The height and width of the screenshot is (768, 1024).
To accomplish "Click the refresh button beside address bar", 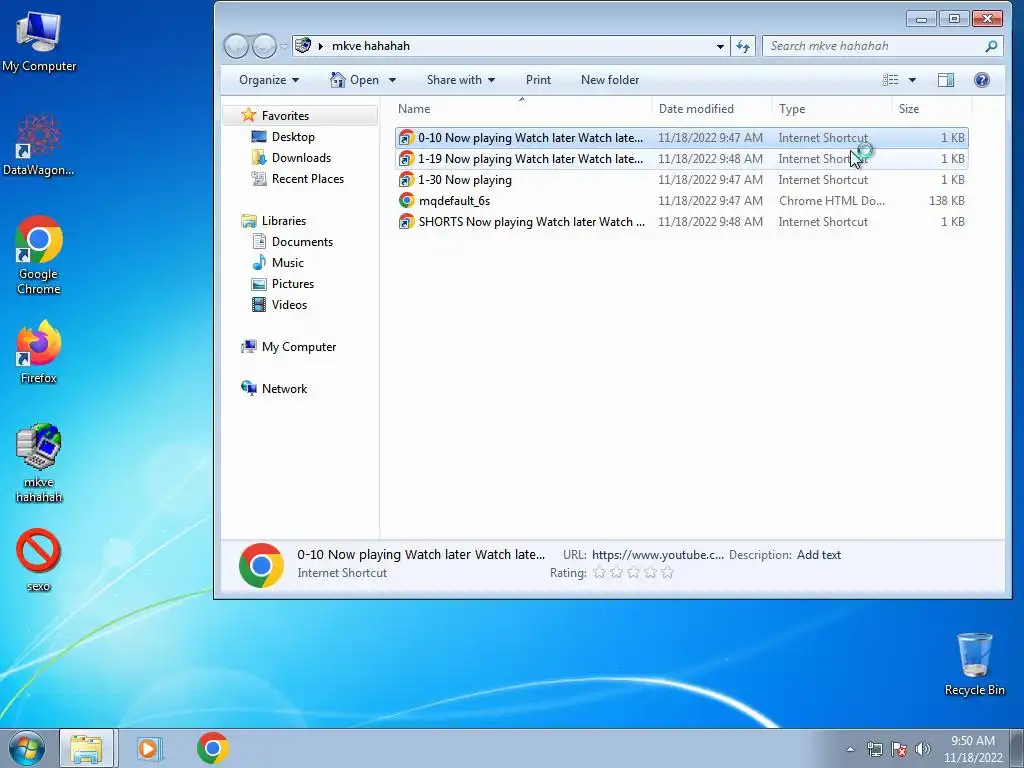I will pos(743,46).
